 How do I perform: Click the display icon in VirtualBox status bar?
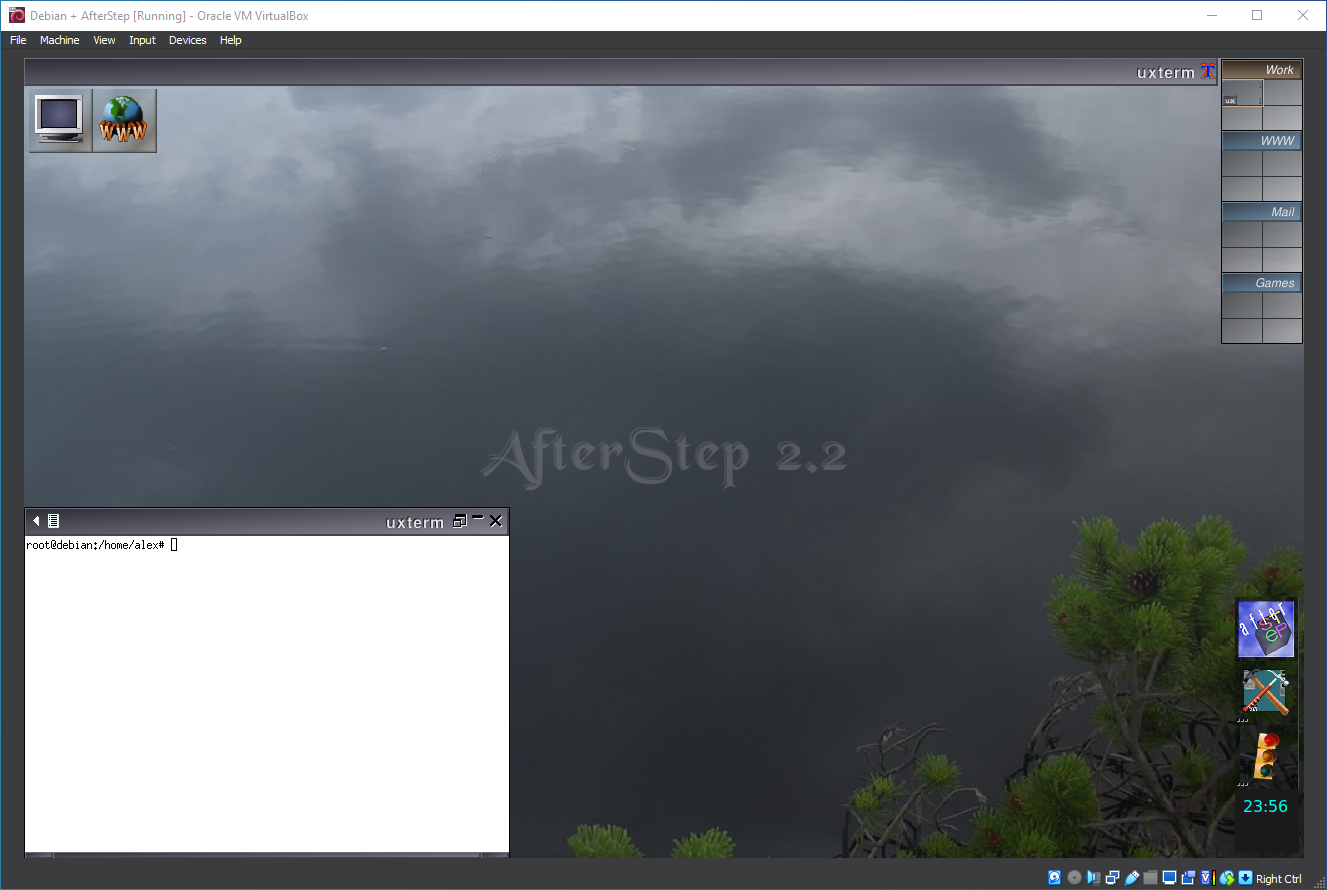pyautogui.click(x=1168, y=877)
